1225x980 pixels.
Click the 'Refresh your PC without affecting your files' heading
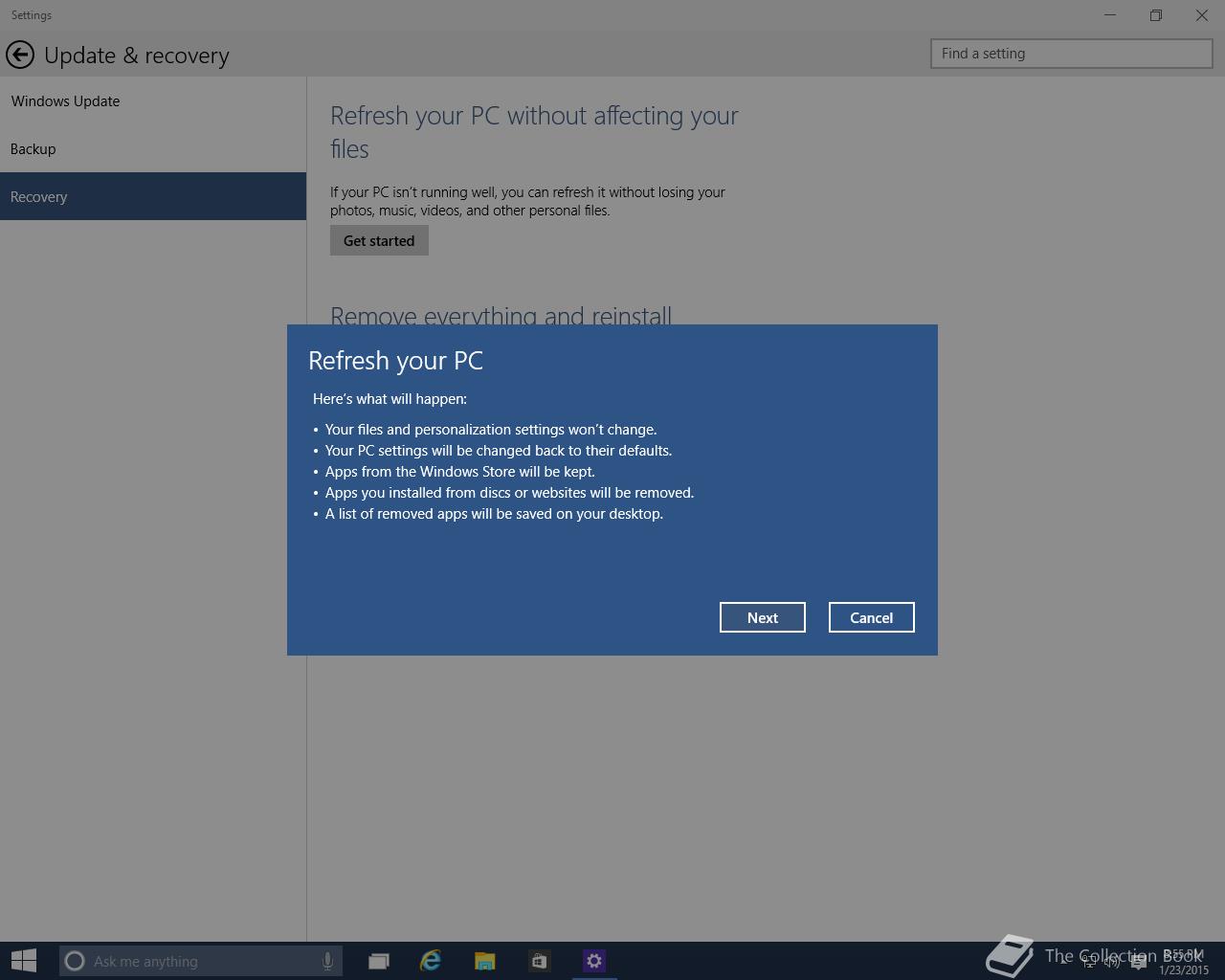(x=534, y=132)
